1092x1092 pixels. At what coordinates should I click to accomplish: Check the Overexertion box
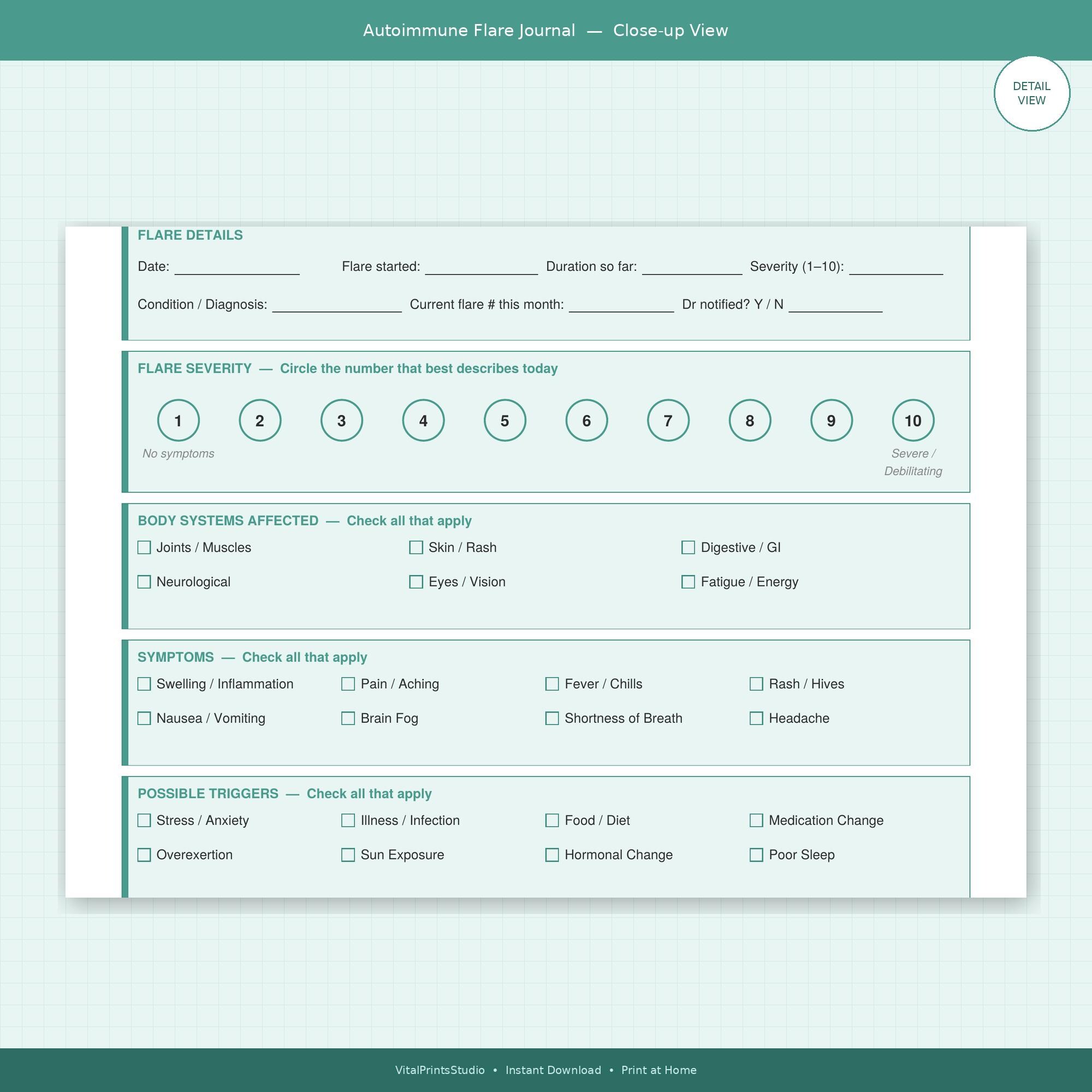(144, 854)
